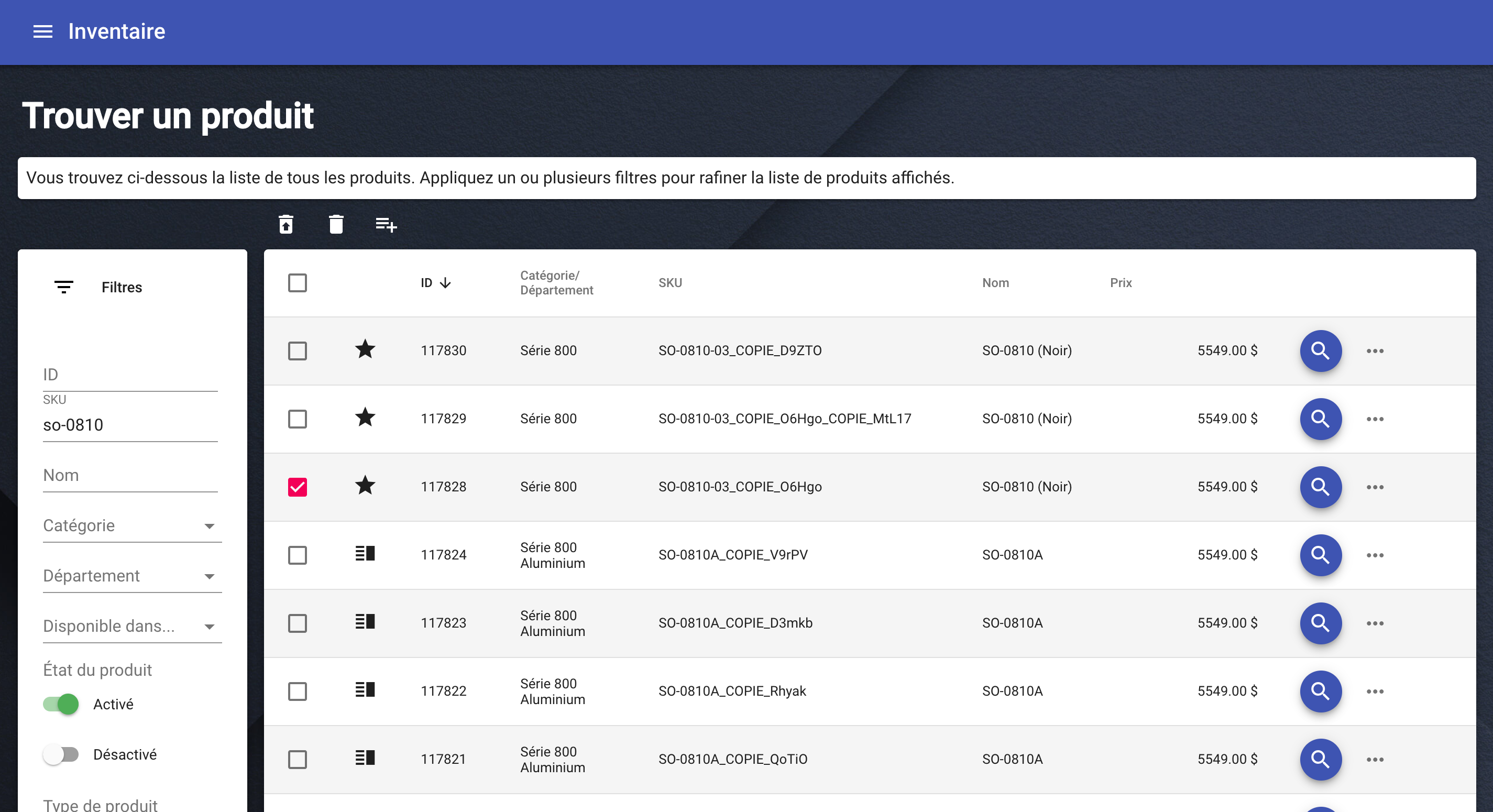1493x812 pixels.
Task: Click the add-to-list icon in toolbar
Action: click(x=386, y=224)
